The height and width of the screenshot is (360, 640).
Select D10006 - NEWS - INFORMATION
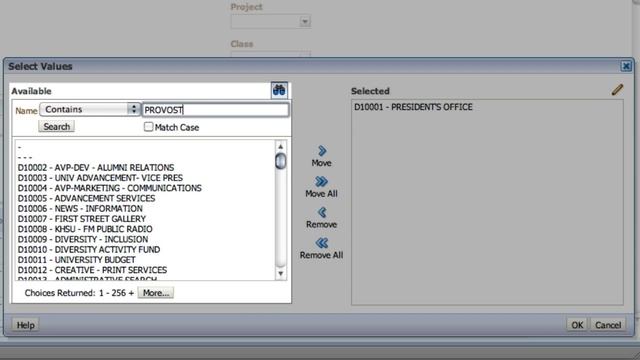click(x=80, y=209)
